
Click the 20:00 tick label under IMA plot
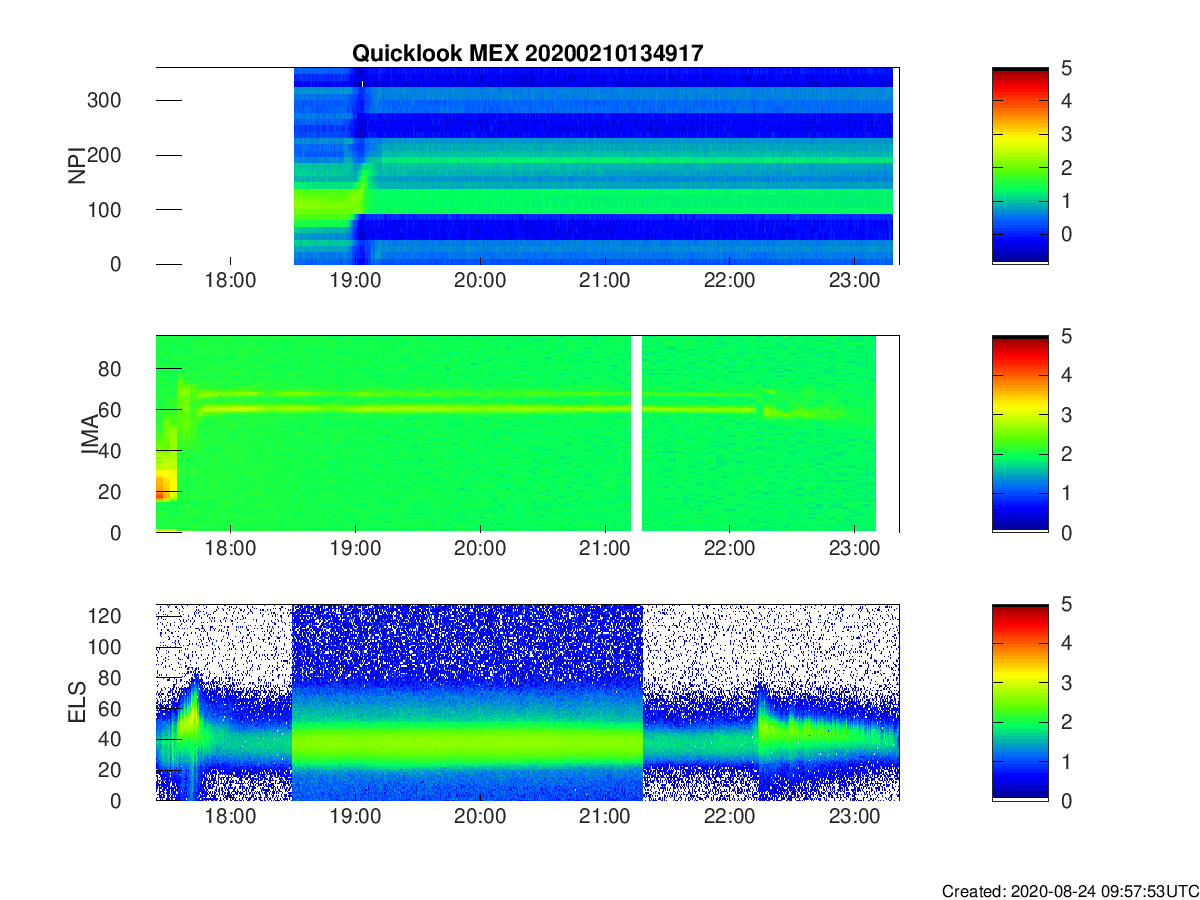(480, 551)
